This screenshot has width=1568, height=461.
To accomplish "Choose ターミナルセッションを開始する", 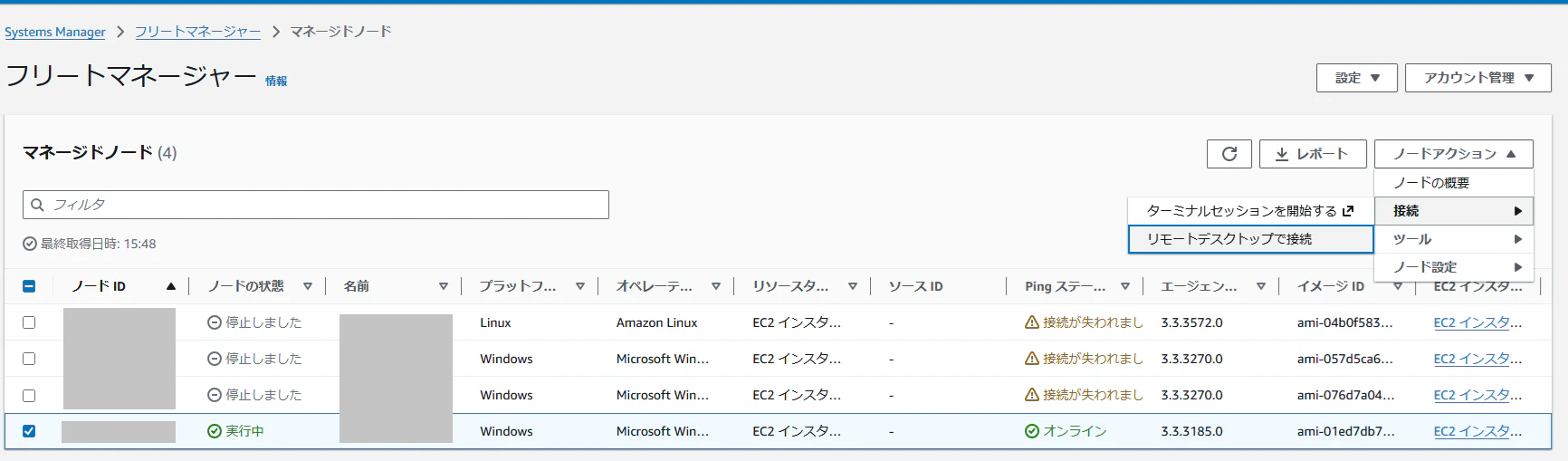I will tap(1250, 211).
